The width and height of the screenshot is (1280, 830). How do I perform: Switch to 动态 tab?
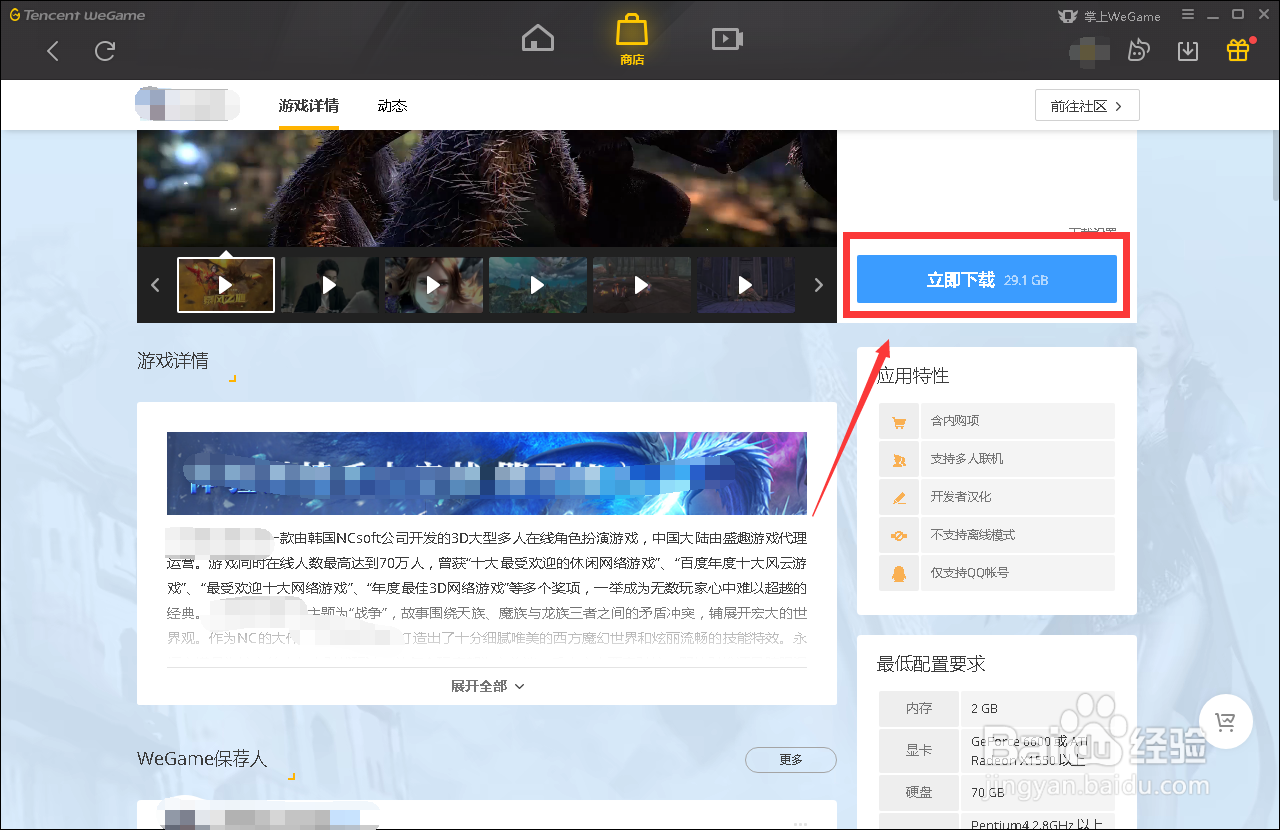pos(392,106)
